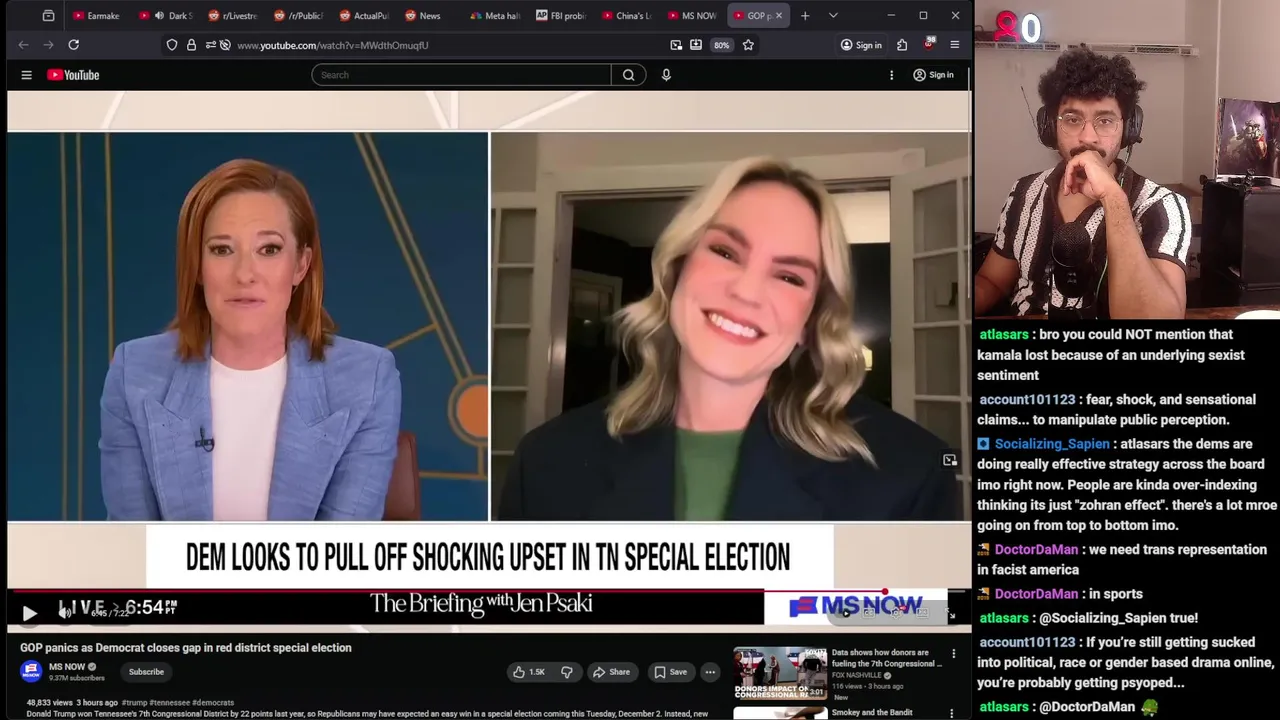This screenshot has height=720, width=1280.
Task: Open picture-in-picture icon in the address bar
Action: pos(676,45)
